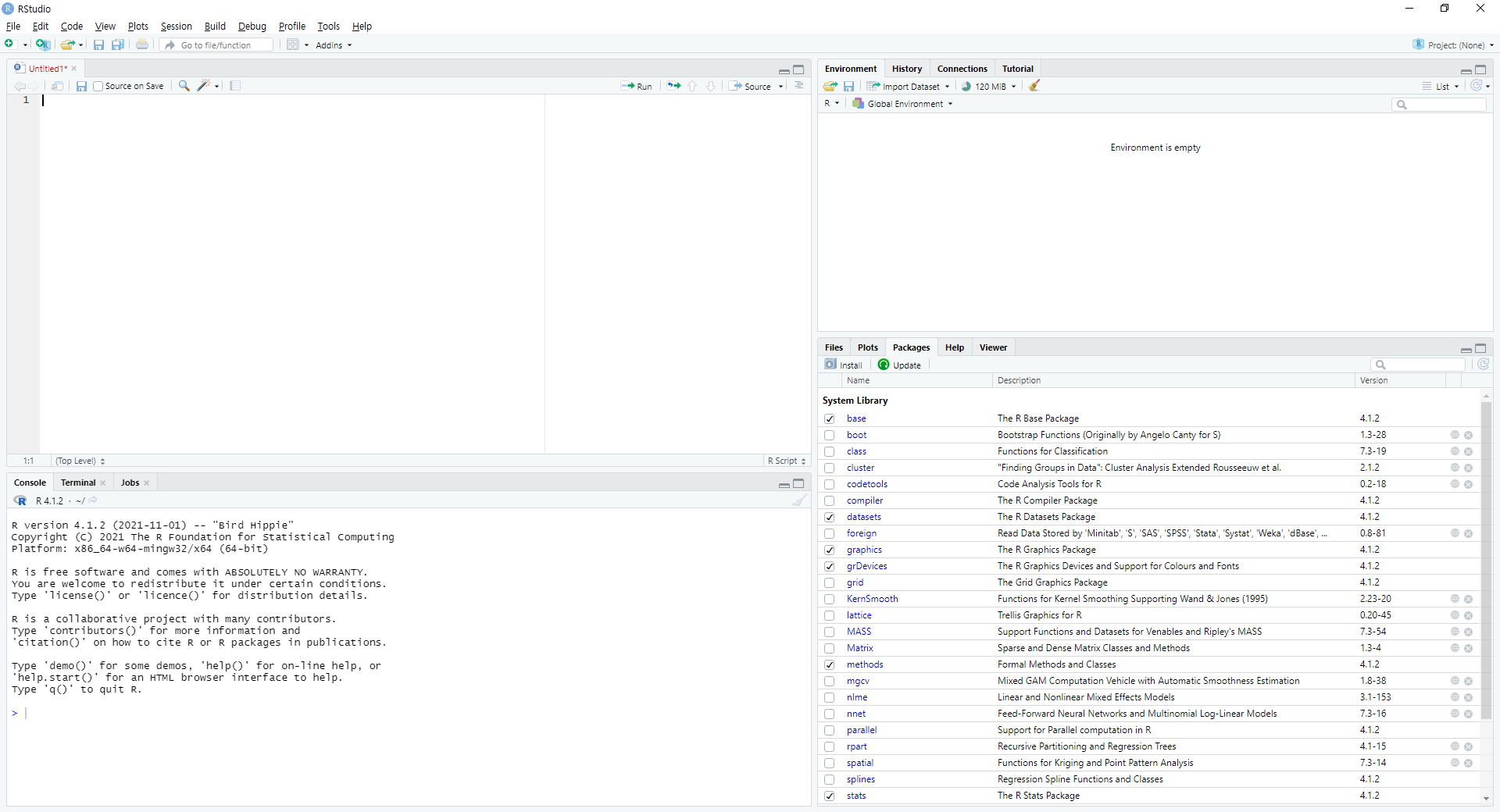Viewport: 1500px width, 812px height.
Task: Refresh the environment pane icon
Action: 1477,86
